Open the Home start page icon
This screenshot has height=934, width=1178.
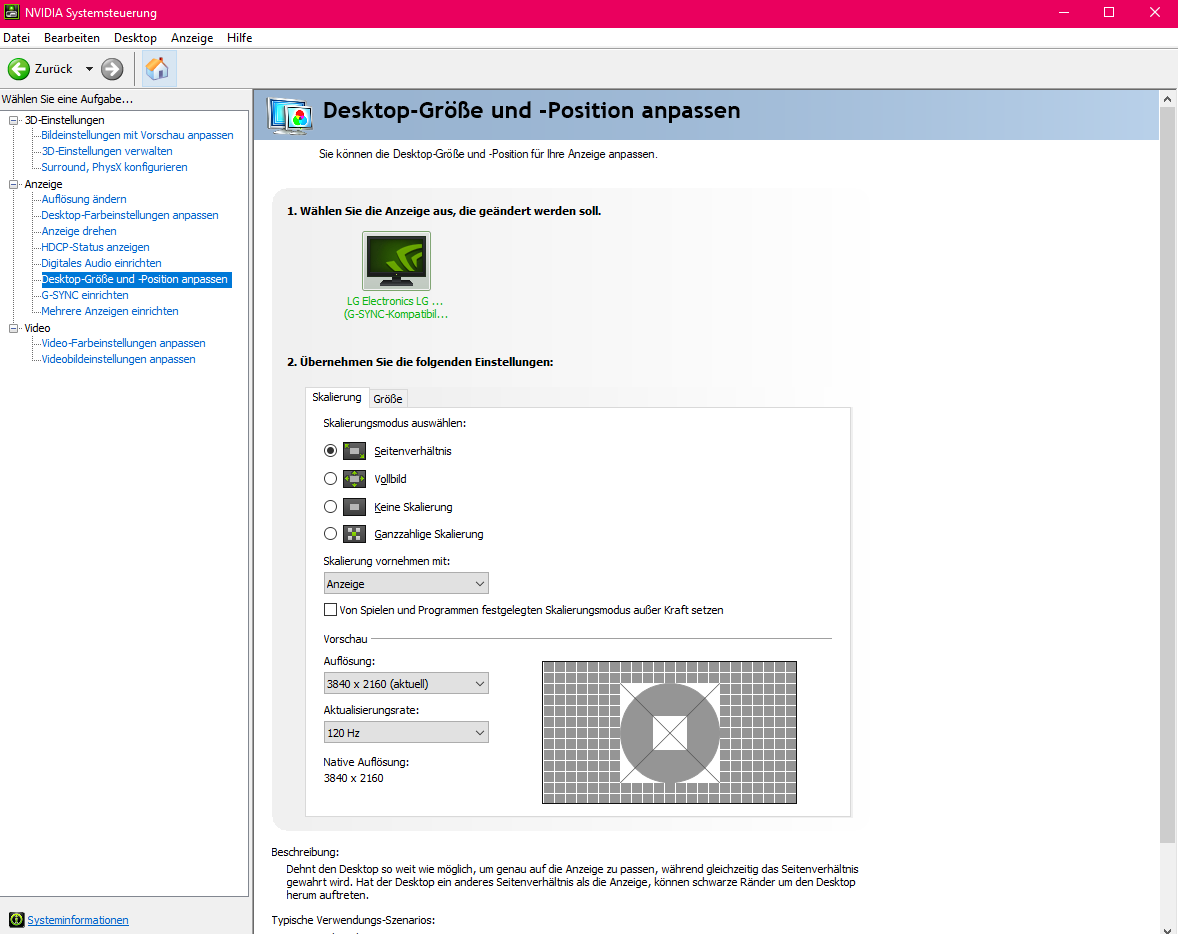(158, 69)
